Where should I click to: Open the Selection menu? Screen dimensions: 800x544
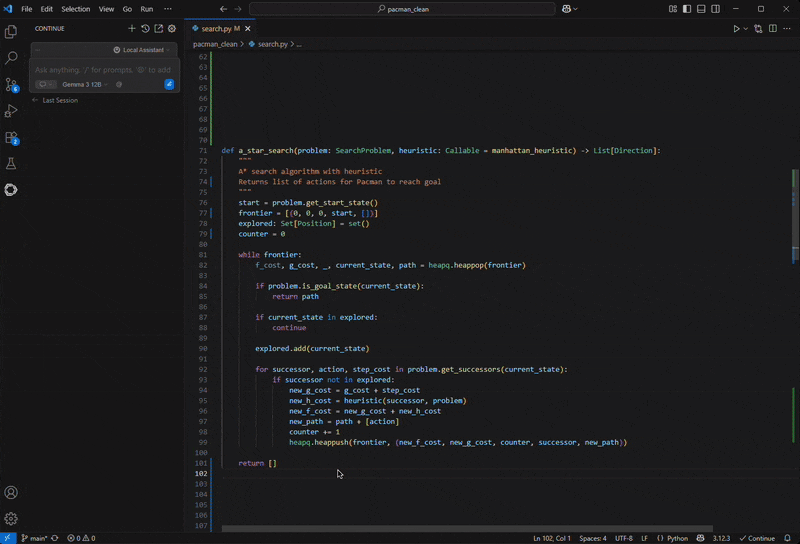pos(75,9)
